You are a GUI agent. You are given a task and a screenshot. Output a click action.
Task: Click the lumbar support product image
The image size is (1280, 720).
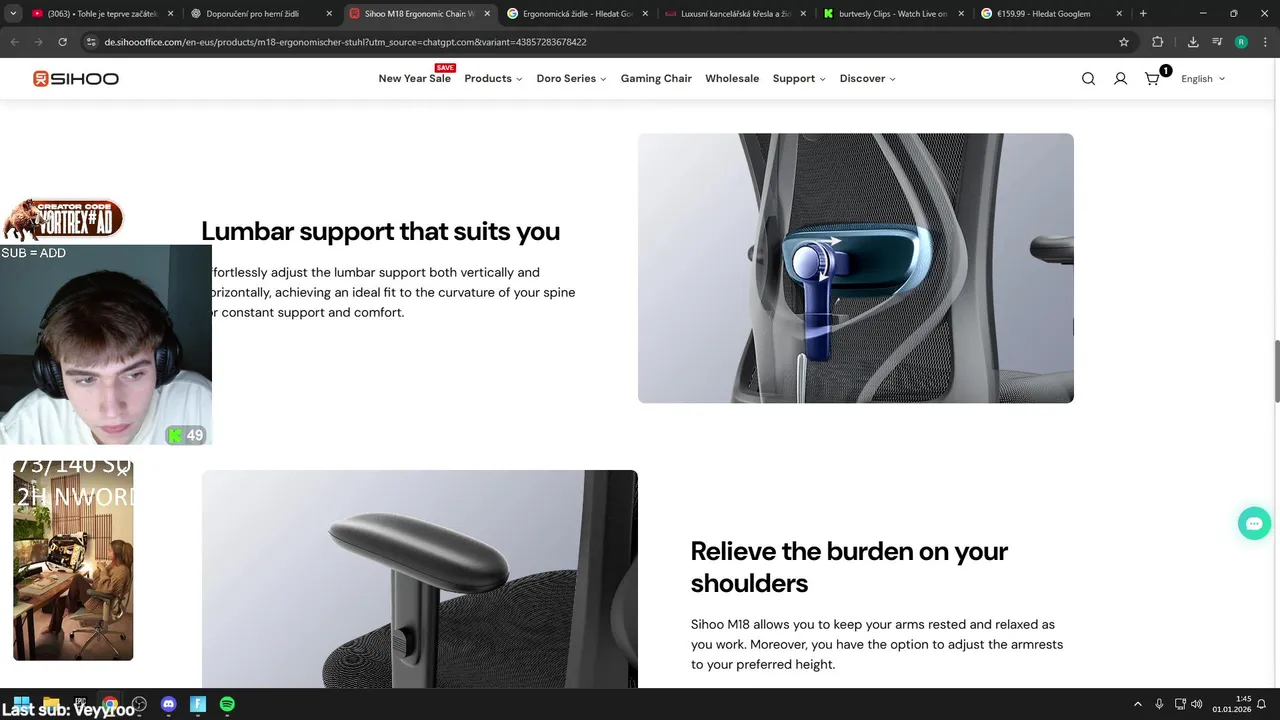point(856,268)
